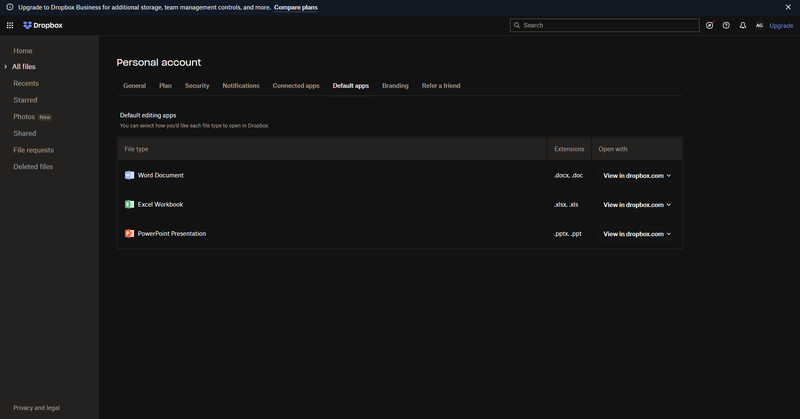Open the app grid launcher icon

point(10,25)
